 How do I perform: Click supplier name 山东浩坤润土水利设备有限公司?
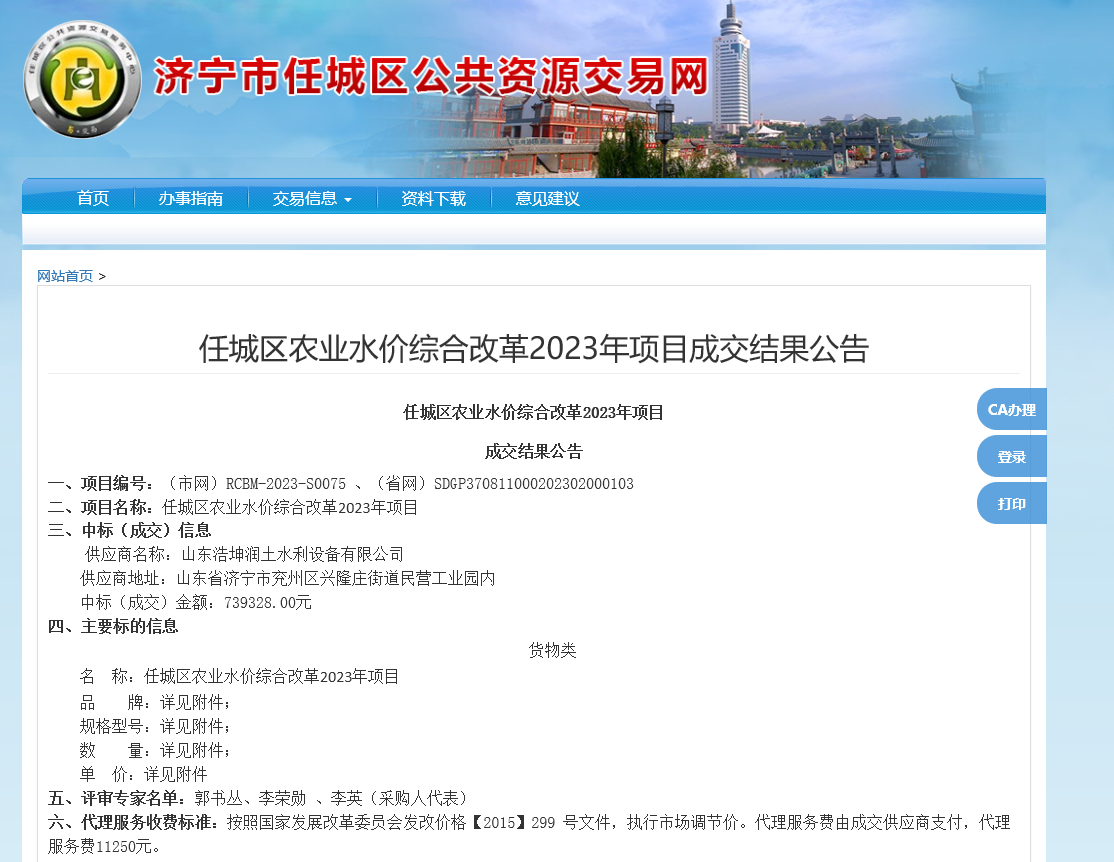[292, 554]
